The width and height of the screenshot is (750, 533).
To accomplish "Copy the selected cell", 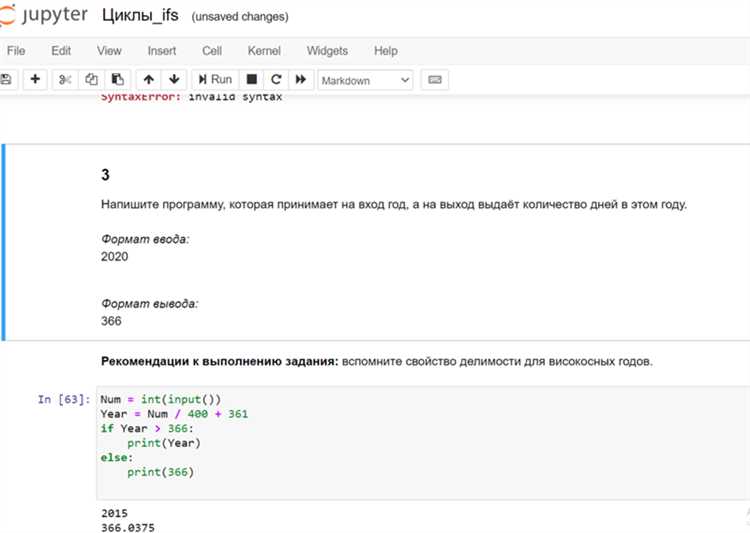I will click(92, 79).
